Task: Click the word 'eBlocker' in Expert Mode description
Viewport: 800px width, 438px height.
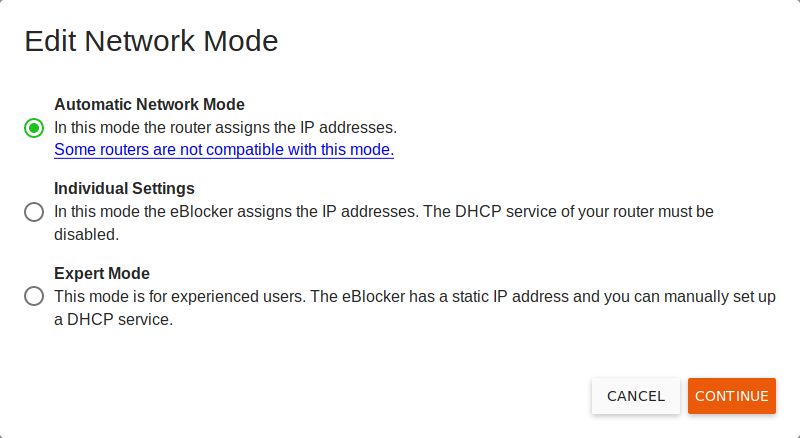Action: coord(373,296)
